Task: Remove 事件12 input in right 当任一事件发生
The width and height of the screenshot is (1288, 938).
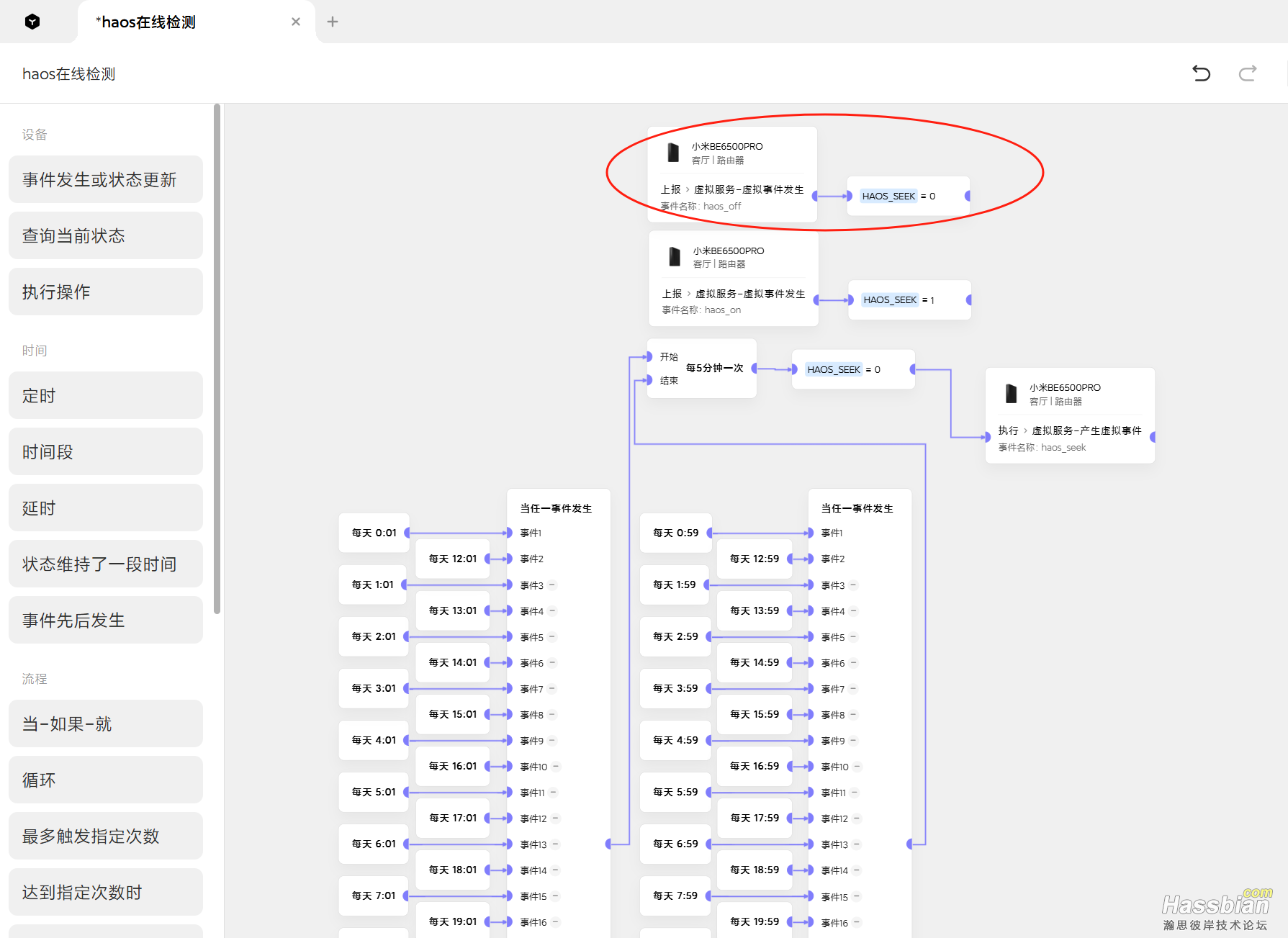Action: click(857, 819)
